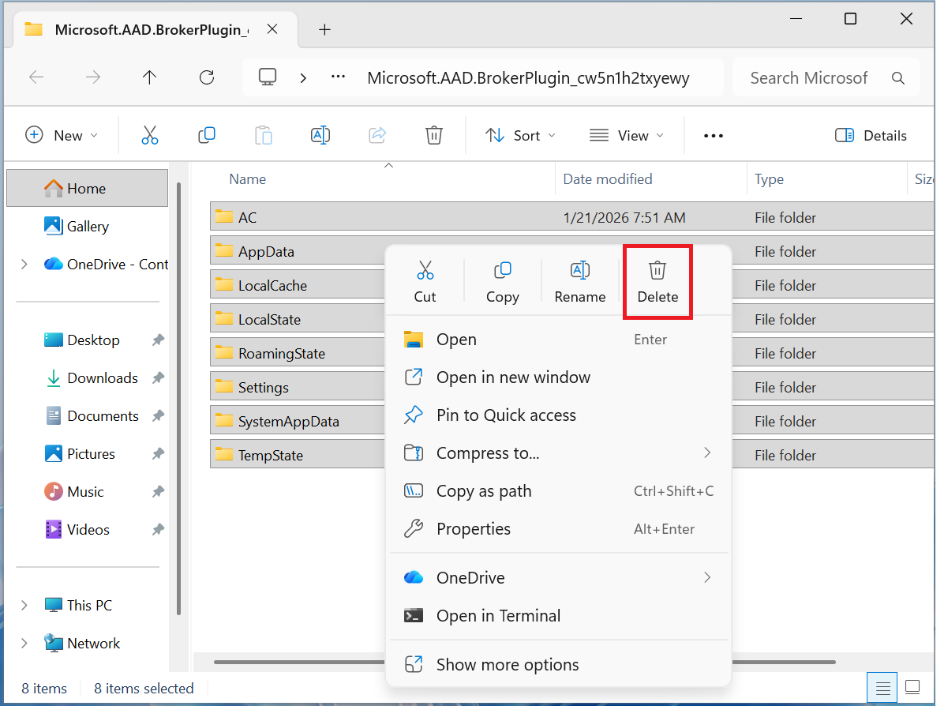Expand the Compress to submenu
The image size is (936, 706).
[707, 453]
